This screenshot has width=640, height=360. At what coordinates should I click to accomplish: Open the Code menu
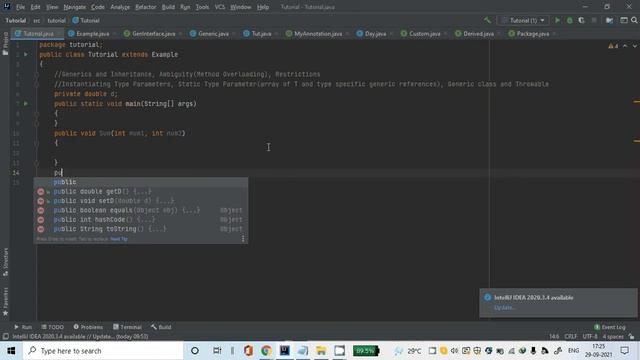(x=98, y=7)
